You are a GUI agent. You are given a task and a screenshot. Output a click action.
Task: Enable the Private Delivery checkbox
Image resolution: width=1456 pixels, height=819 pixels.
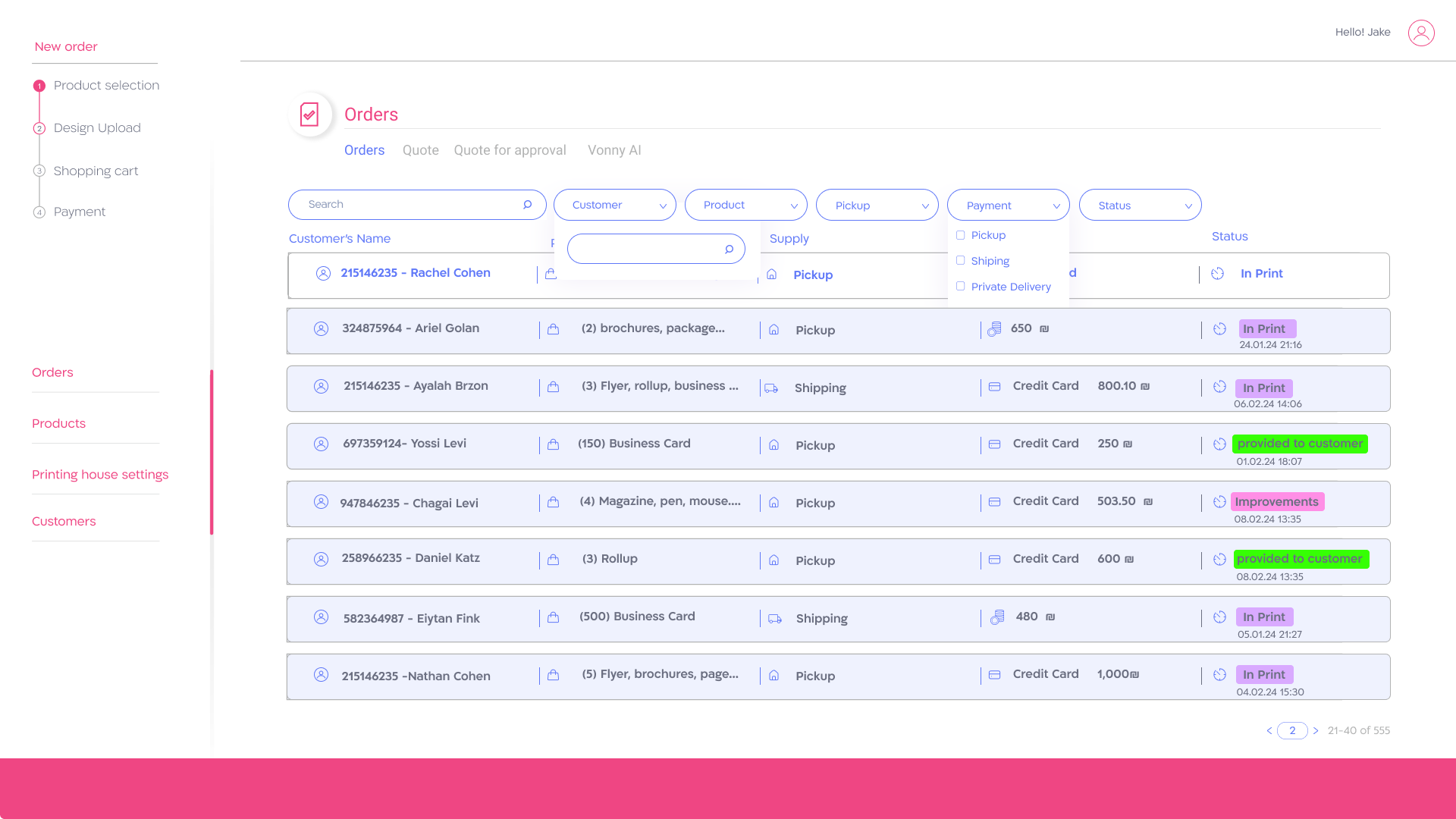tap(960, 287)
